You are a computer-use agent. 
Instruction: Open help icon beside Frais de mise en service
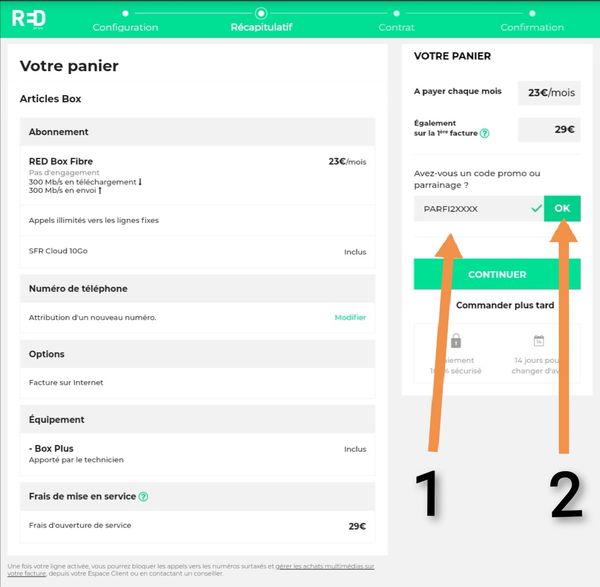point(144,496)
